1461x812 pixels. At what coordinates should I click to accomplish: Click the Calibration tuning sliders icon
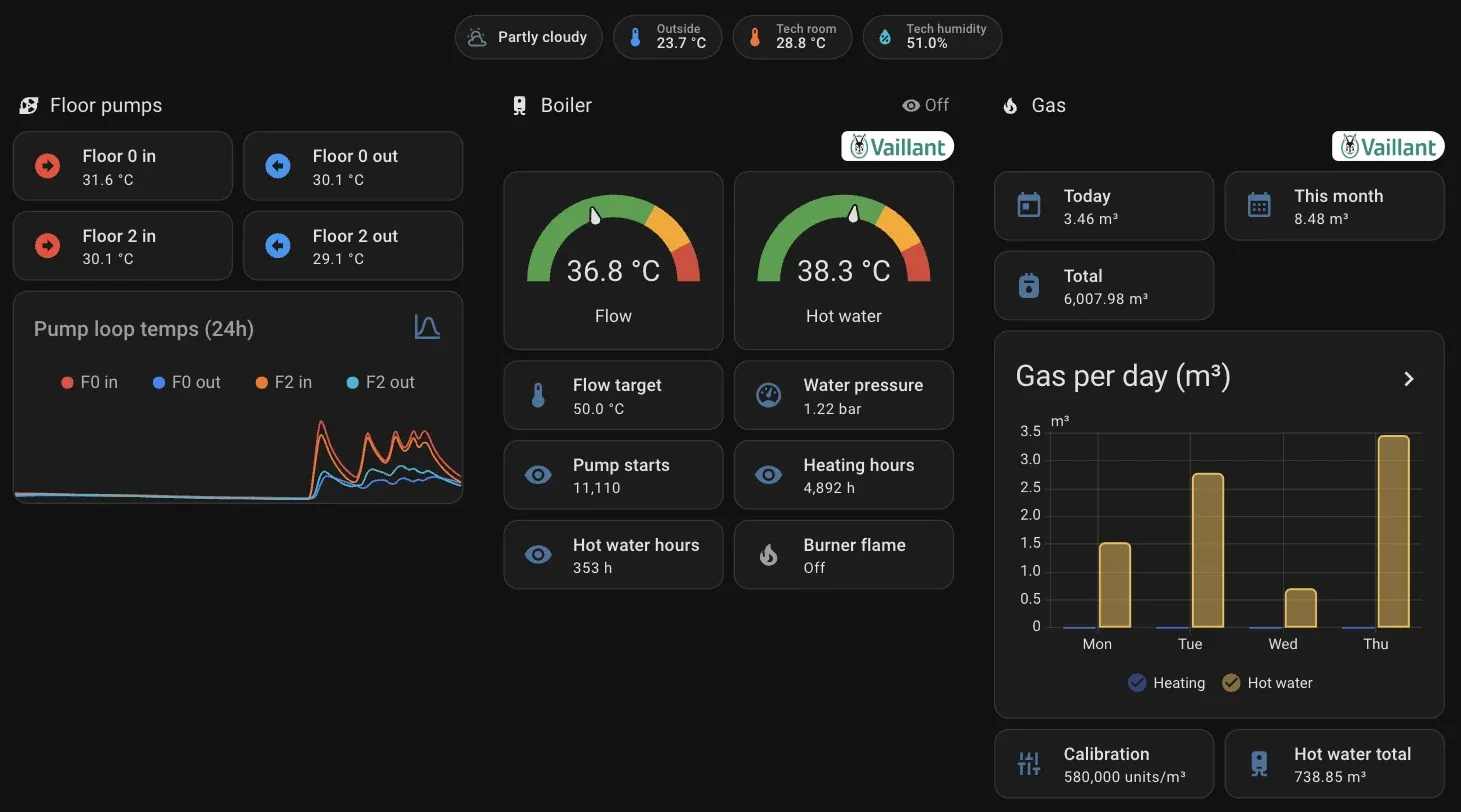[1029, 764]
